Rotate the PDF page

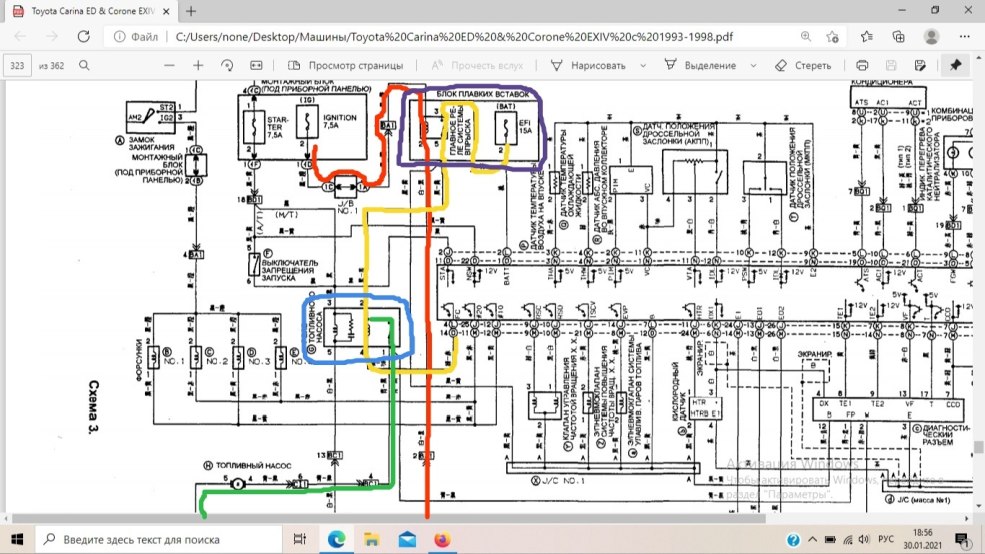click(x=227, y=65)
